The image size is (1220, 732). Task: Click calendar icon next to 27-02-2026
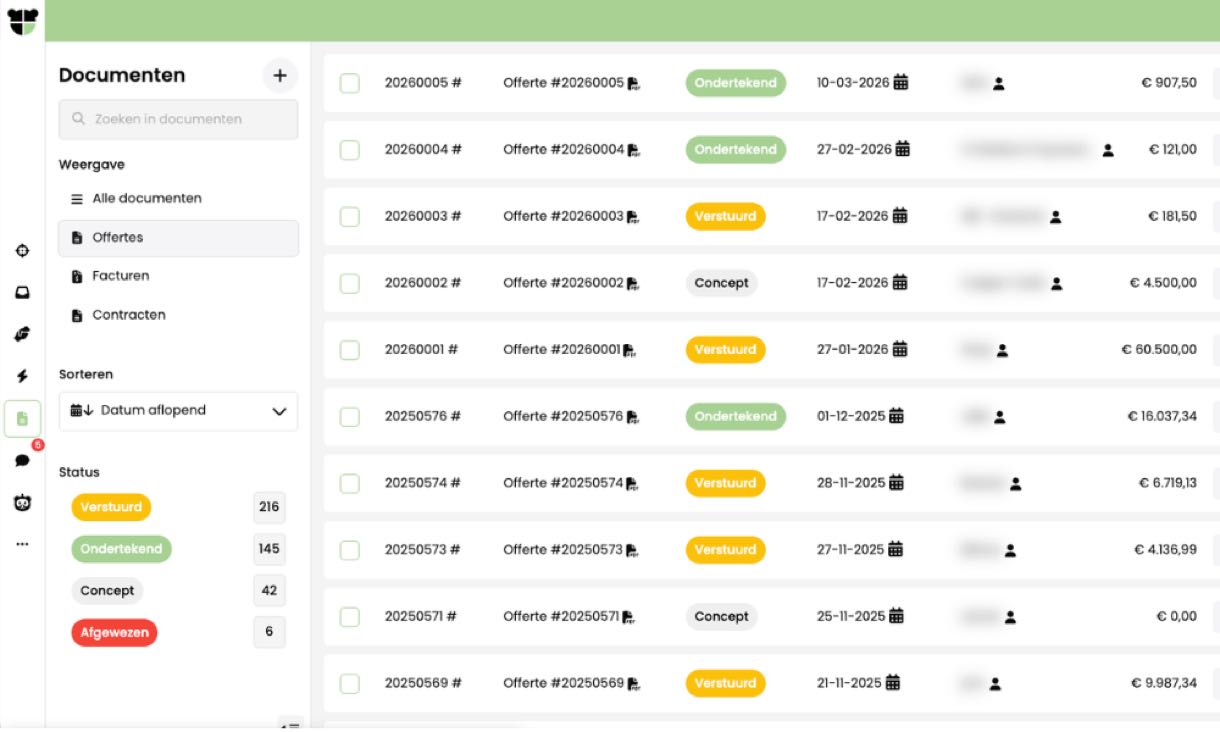pyautogui.click(x=903, y=149)
